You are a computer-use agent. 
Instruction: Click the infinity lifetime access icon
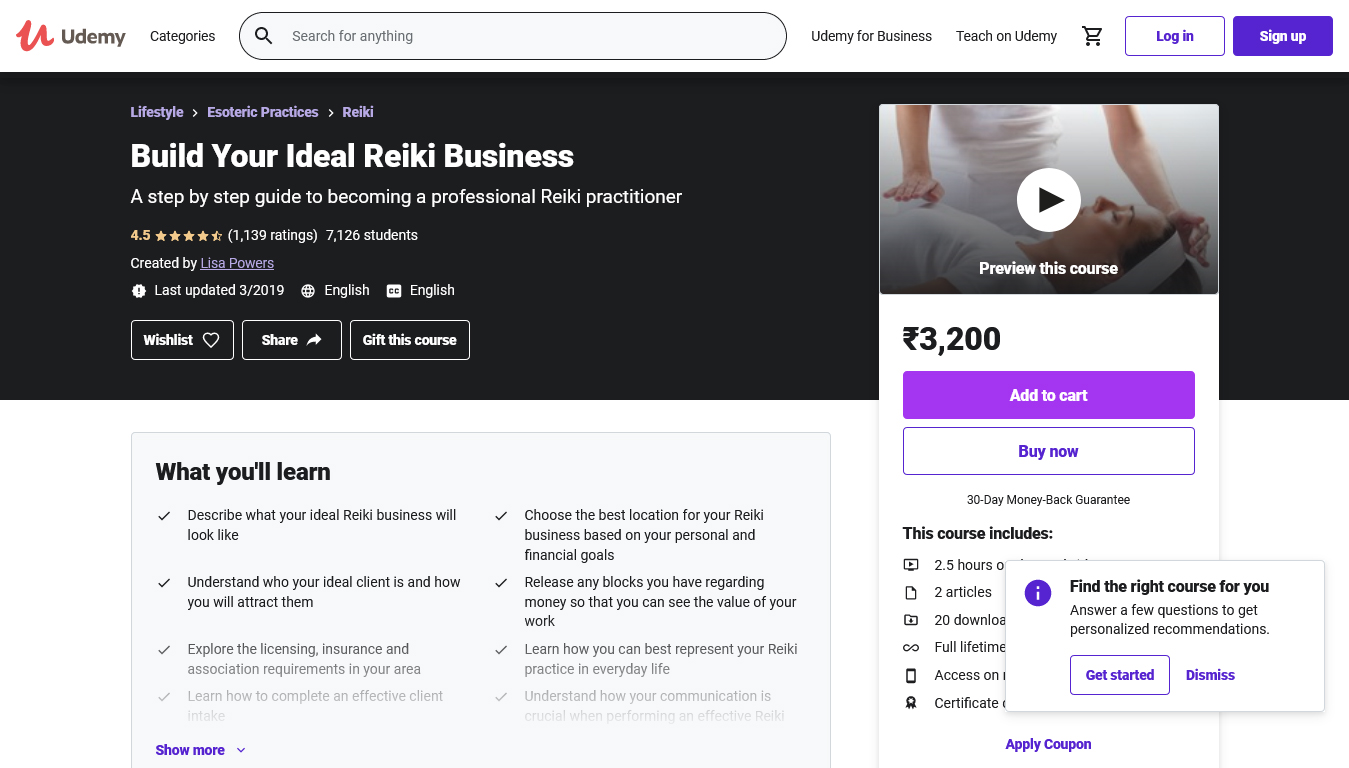click(911, 647)
